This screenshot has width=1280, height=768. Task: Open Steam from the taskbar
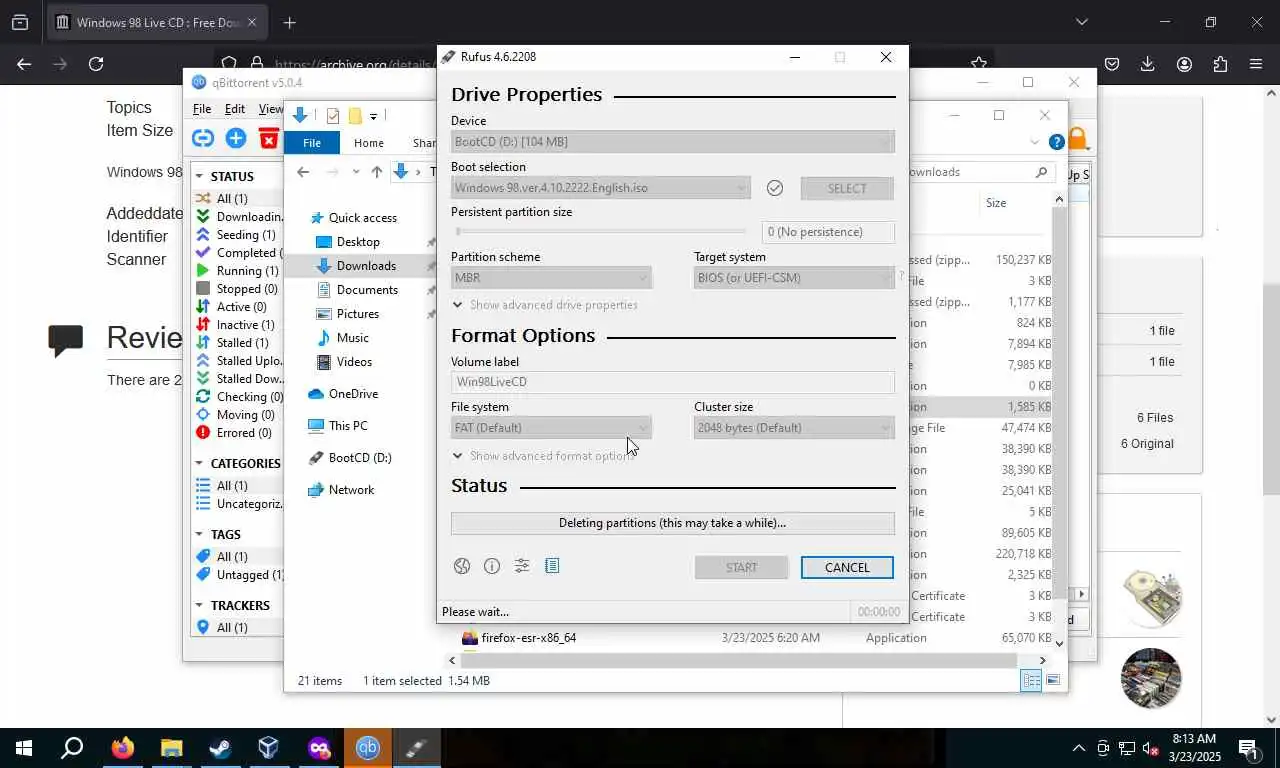tap(220, 747)
